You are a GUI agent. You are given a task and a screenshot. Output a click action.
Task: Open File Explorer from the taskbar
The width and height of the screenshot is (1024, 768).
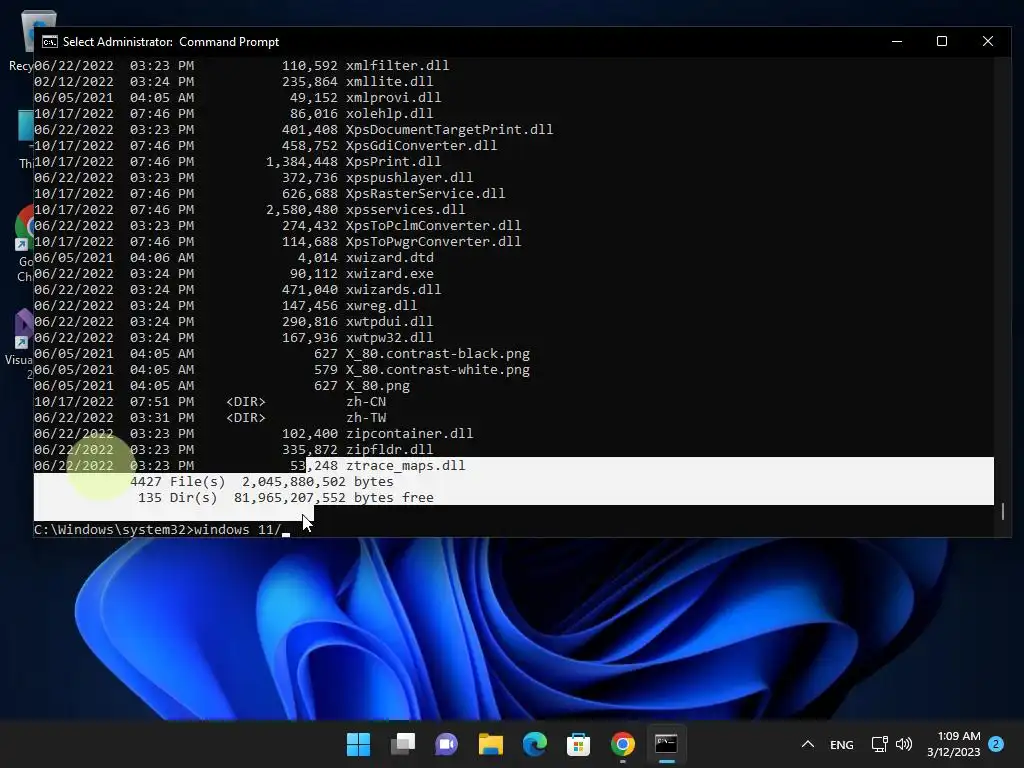490,744
